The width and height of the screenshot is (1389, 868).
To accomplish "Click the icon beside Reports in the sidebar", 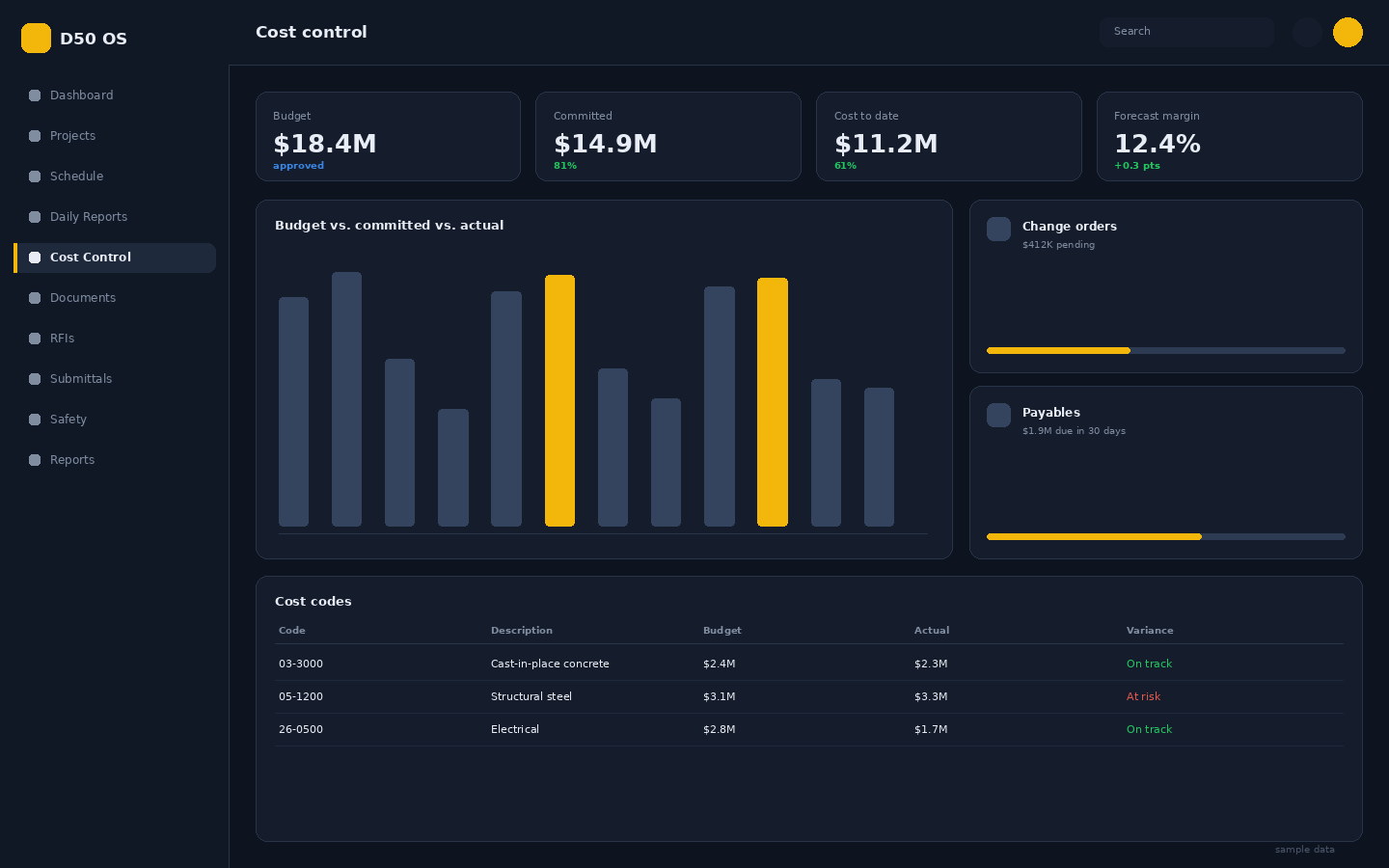I will [35, 460].
